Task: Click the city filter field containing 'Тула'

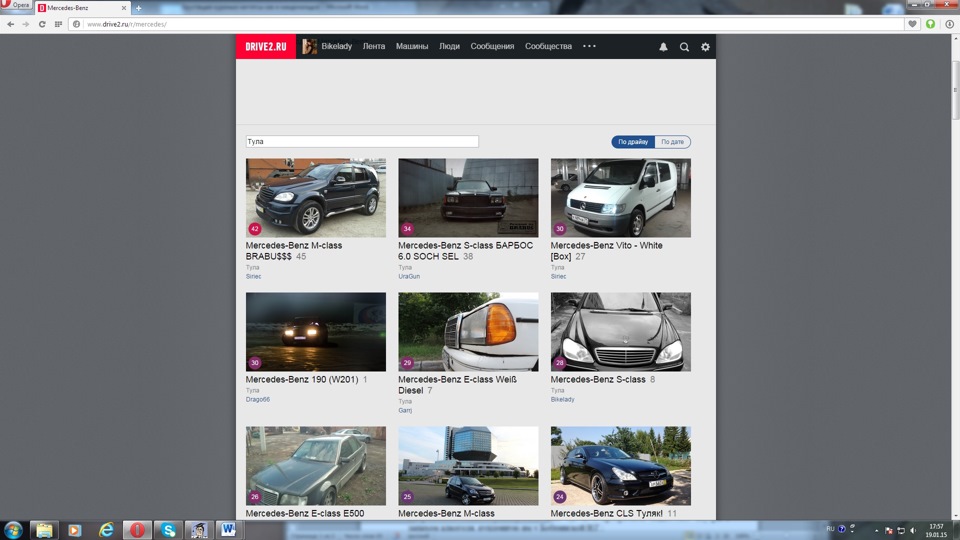Action: (362, 142)
